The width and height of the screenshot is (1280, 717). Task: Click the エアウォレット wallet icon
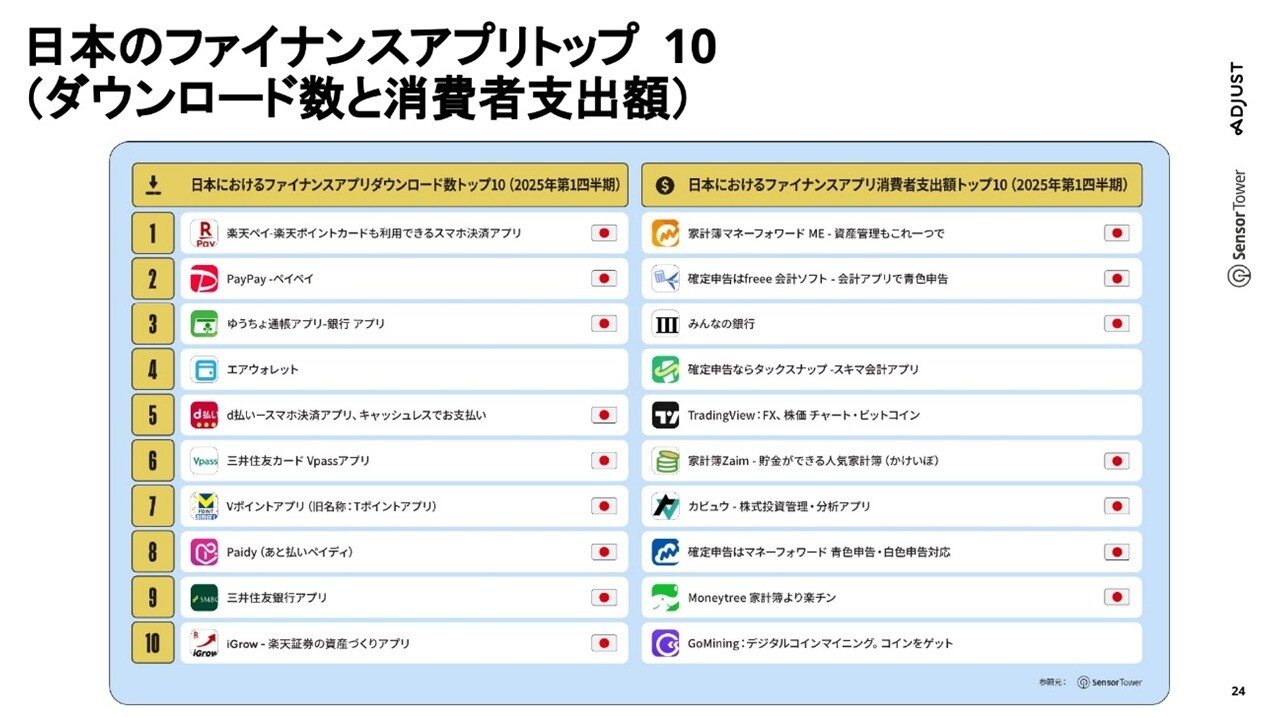click(x=204, y=370)
